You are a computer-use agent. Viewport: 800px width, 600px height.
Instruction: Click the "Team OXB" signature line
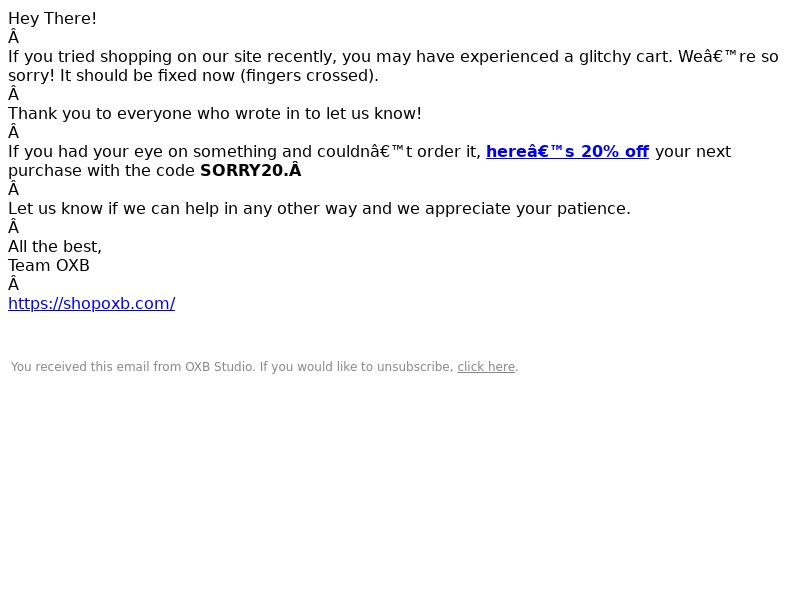point(48,265)
